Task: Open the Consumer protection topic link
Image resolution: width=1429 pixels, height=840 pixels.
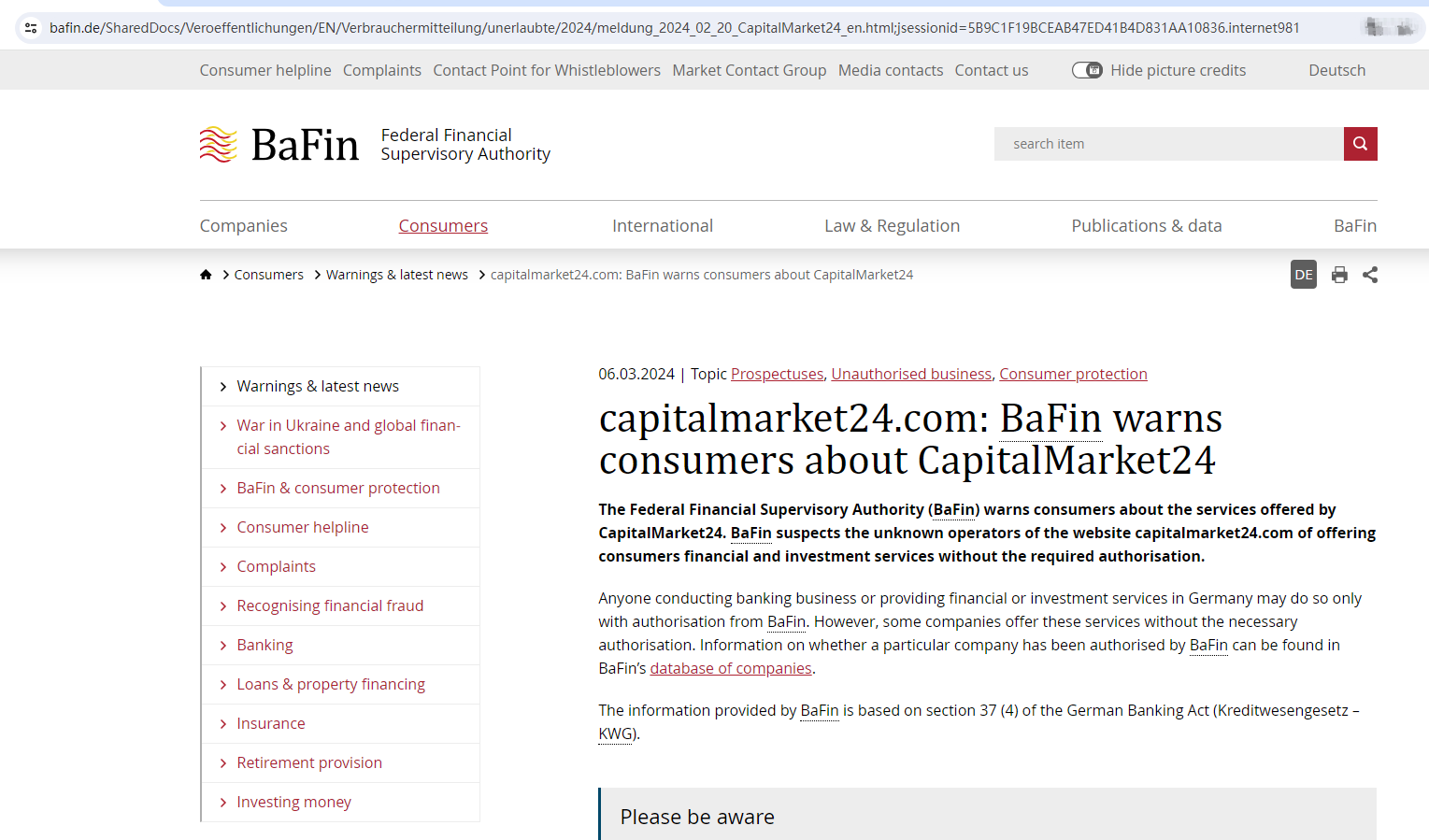Action: pyautogui.click(x=1073, y=374)
